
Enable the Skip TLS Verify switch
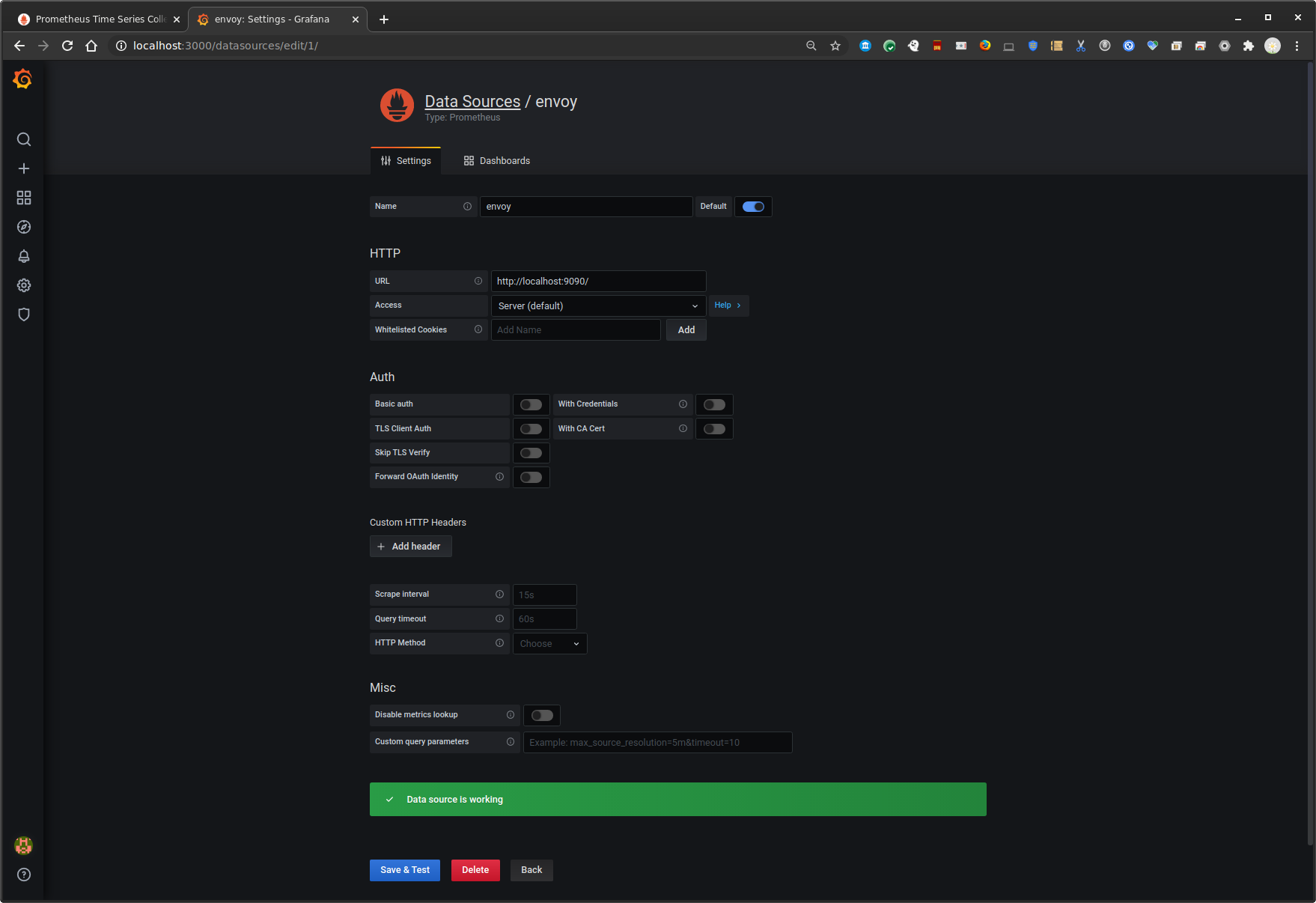(x=531, y=453)
